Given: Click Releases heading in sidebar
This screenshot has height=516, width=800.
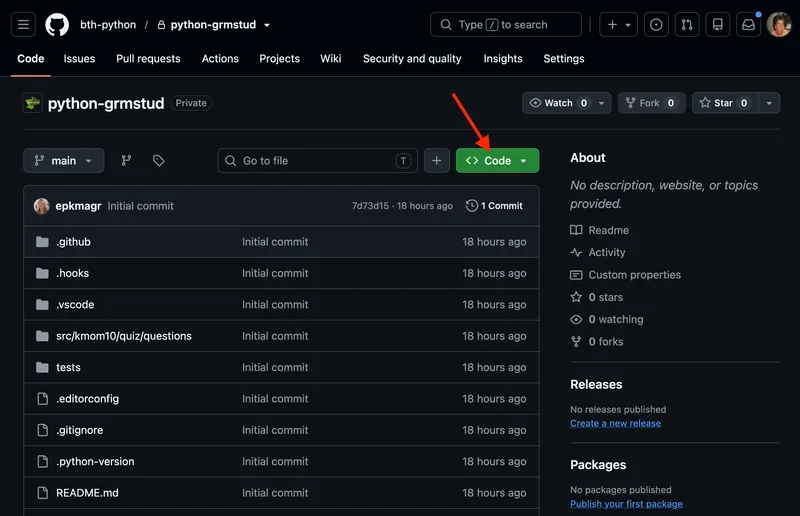Looking at the screenshot, I should (596, 384).
